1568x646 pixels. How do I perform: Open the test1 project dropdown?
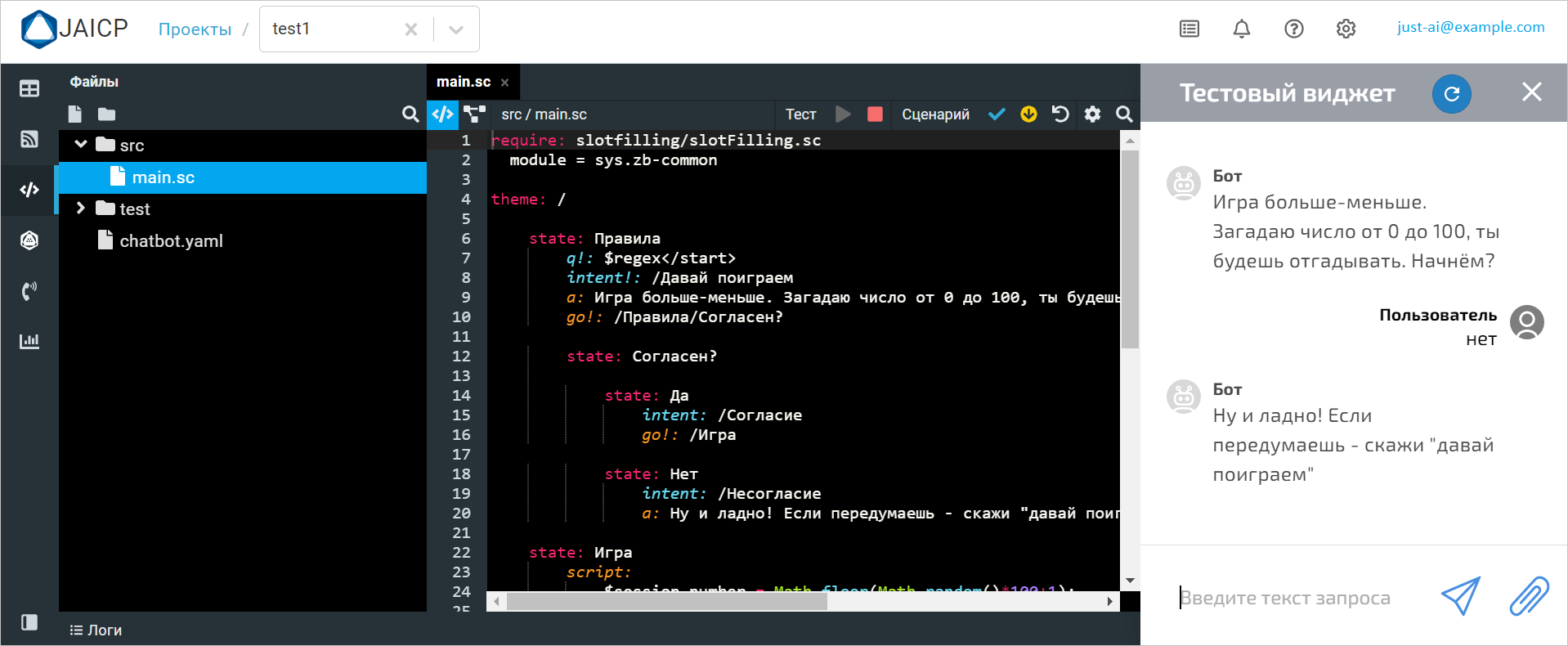(x=456, y=29)
